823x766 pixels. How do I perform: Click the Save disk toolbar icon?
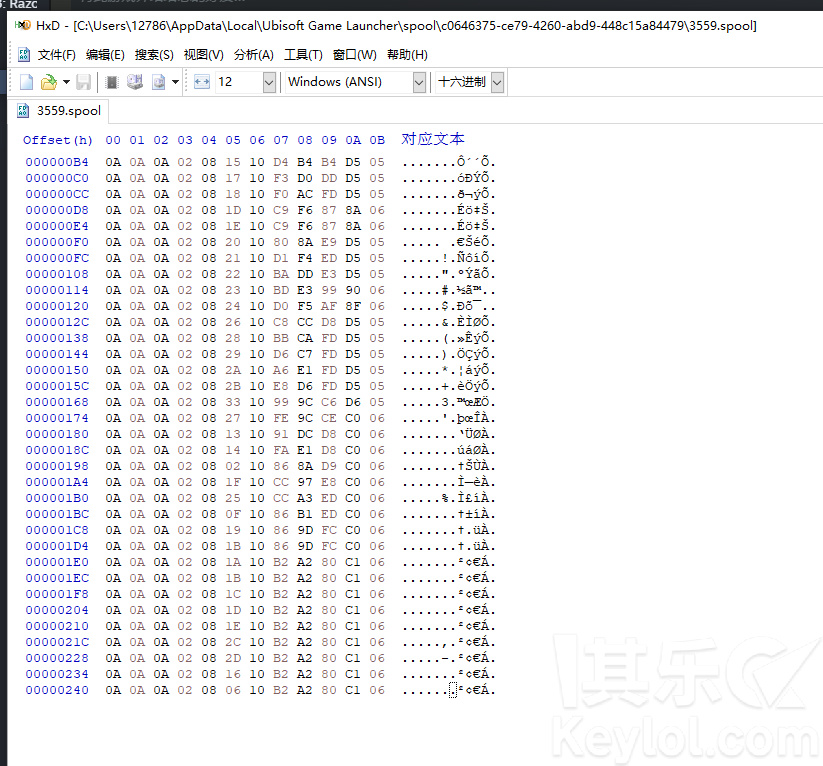pyautogui.click(x=83, y=82)
